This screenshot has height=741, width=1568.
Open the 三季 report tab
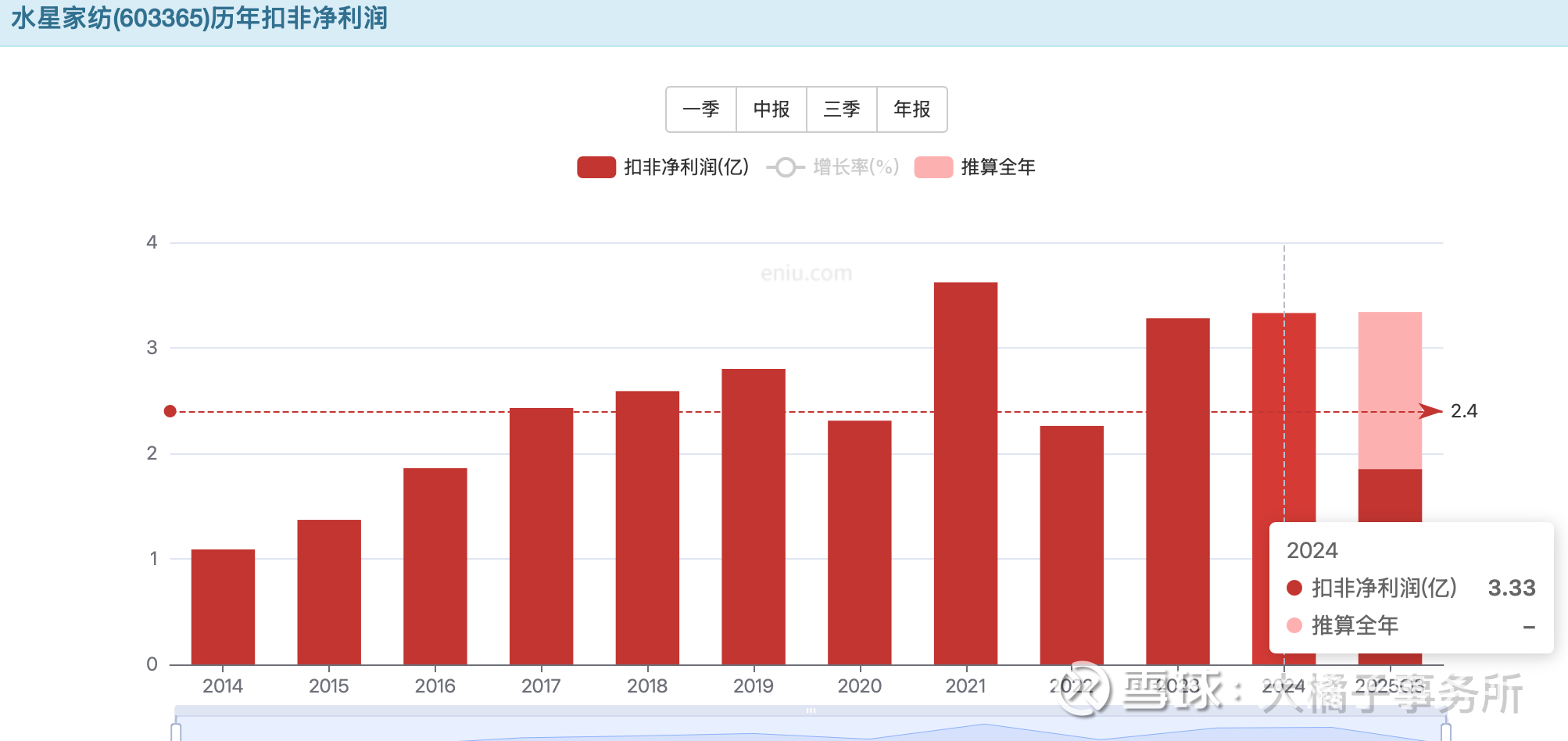click(x=842, y=109)
